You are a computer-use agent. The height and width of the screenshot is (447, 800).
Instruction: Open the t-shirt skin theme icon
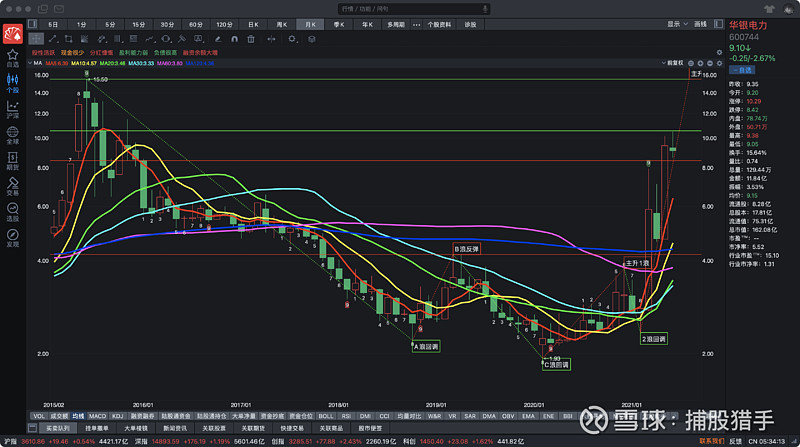tap(769, 9)
